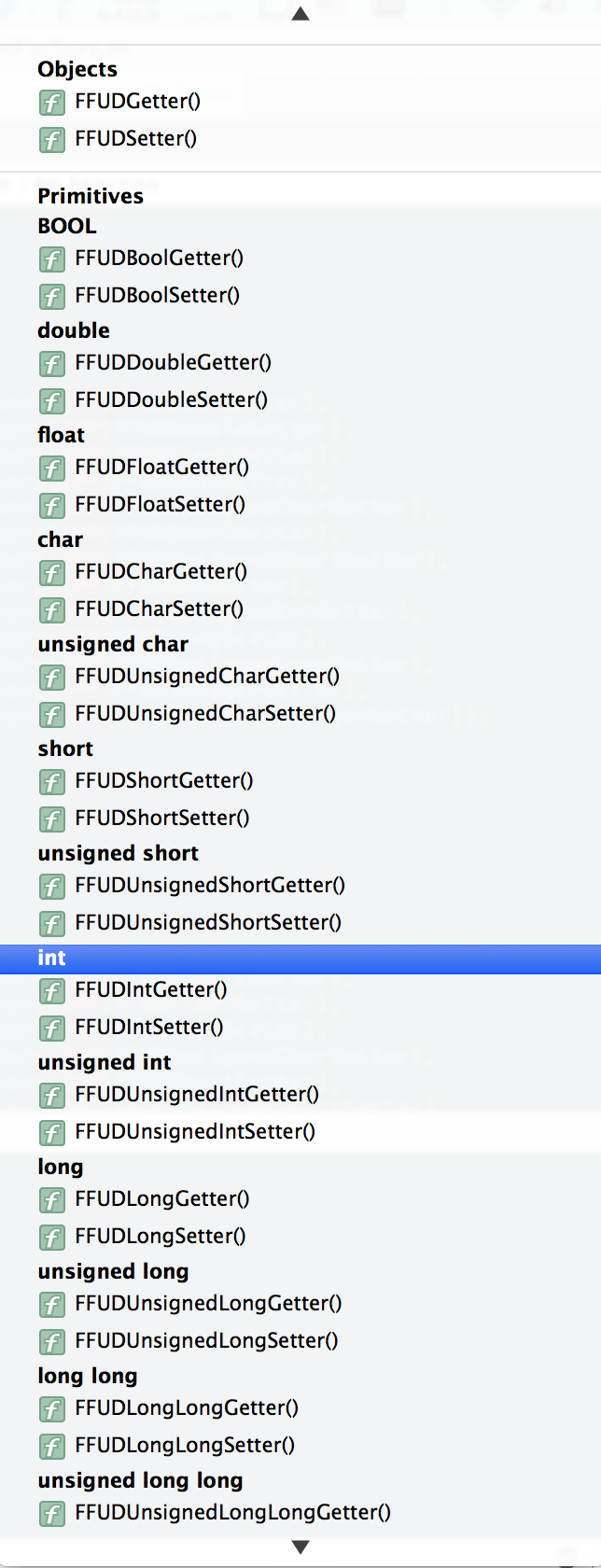Click the f icon for FFUDCharSetter()
This screenshot has width=601, height=1568.
coord(52,610)
